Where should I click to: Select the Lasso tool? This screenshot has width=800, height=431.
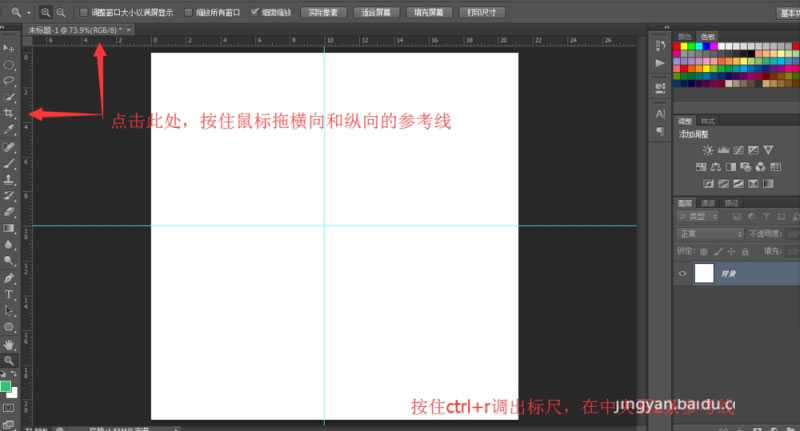point(9,80)
